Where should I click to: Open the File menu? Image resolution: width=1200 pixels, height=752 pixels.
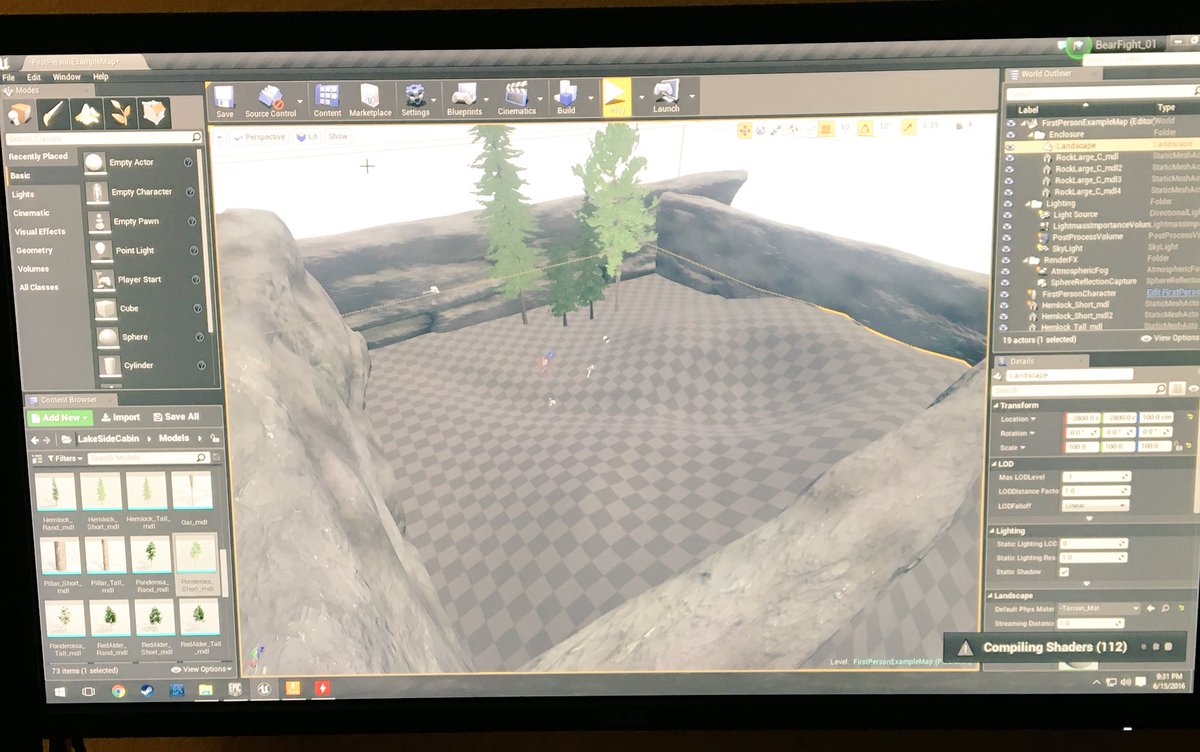(x=8, y=76)
